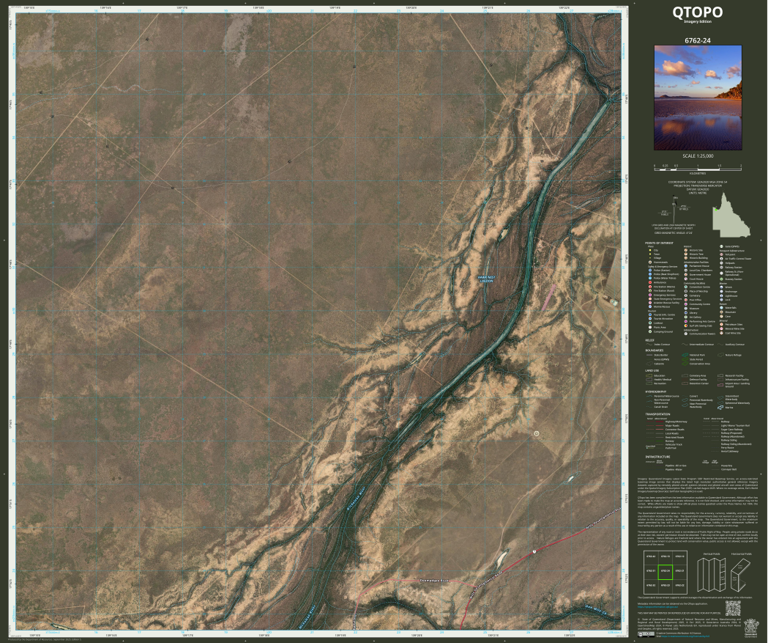Click the QR code
This screenshot has width=768, height=643.
(732, 608)
